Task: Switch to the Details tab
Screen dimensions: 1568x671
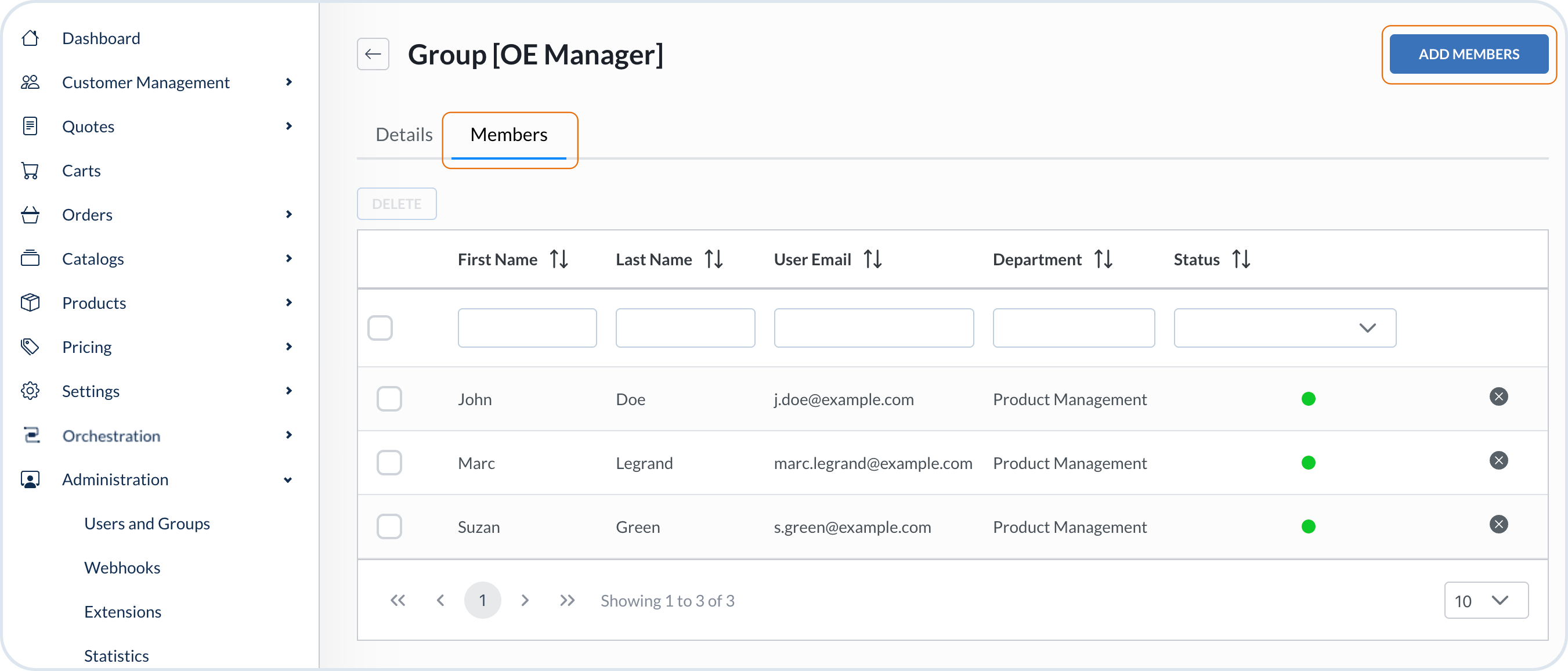Action: pyautogui.click(x=403, y=135)
